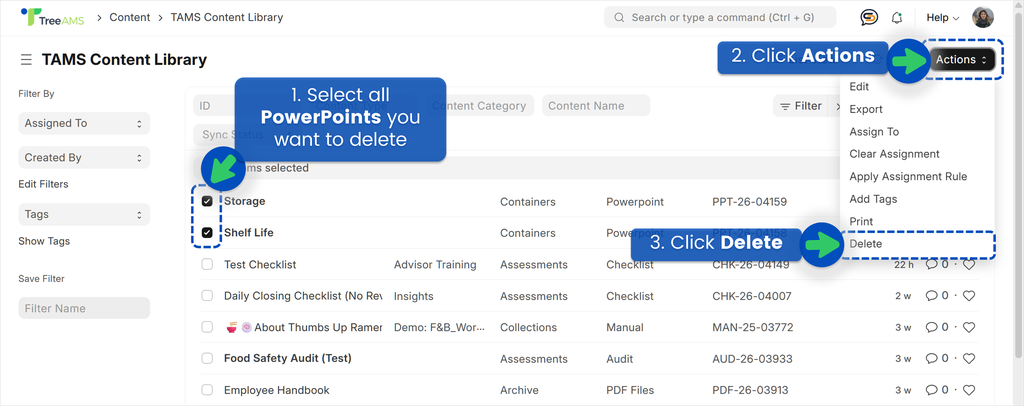Like the Test Checklist row heart icon
1024x406 pixels.
click(x=968, y=265)
